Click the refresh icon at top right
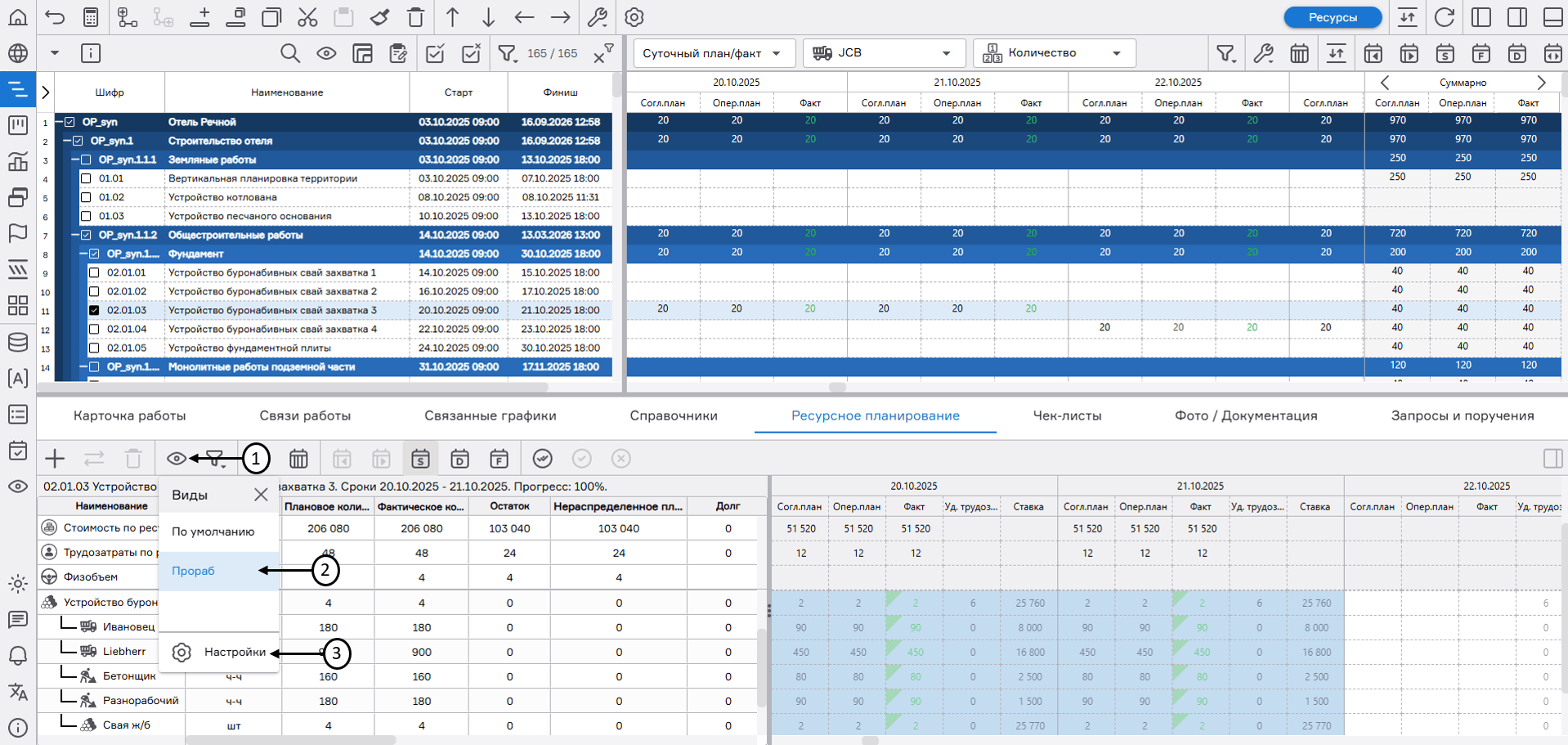Viewport: 1568px width, 745px height. click(1445, 17)
